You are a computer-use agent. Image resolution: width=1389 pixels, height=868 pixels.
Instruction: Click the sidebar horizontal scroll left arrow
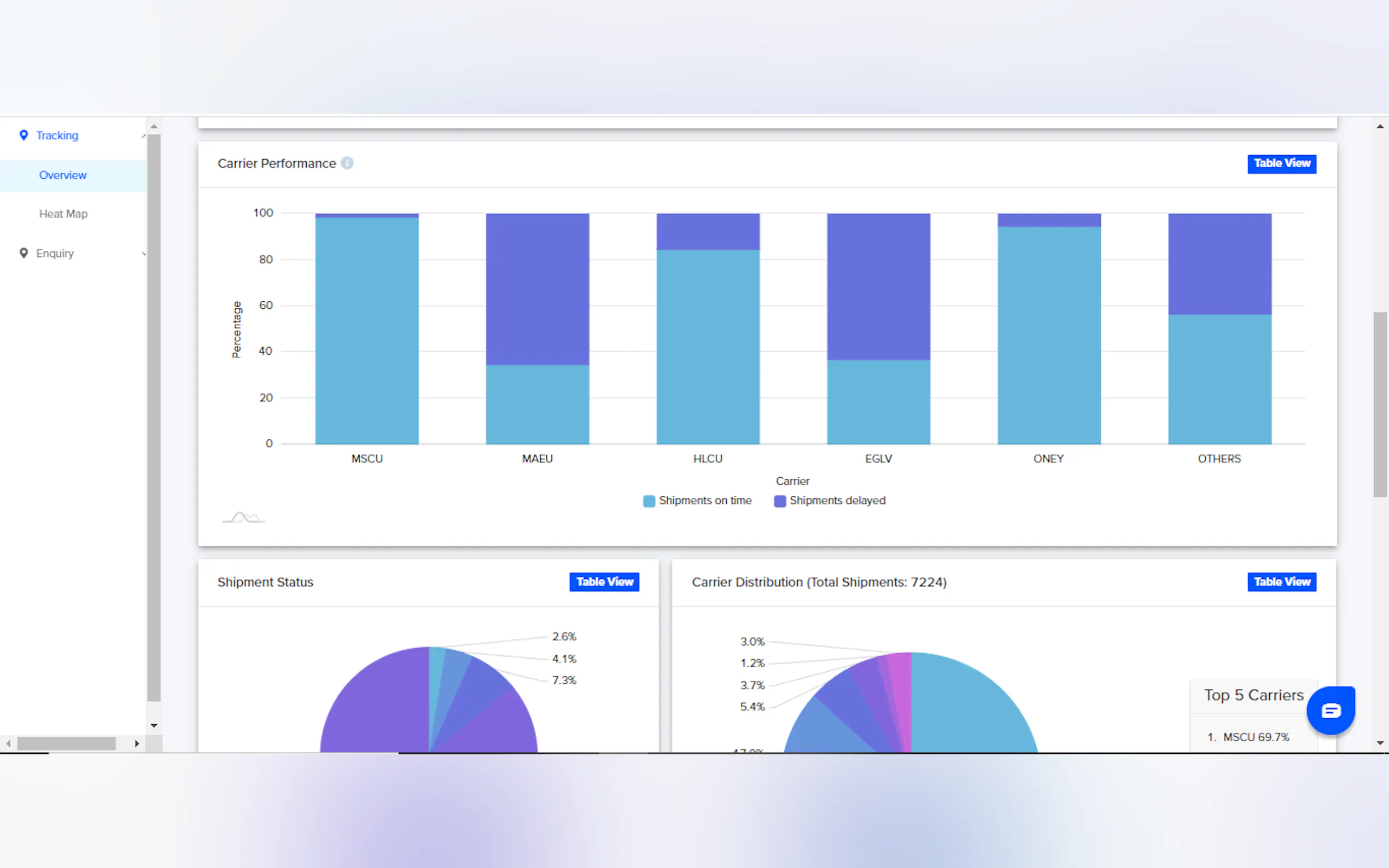8,743
